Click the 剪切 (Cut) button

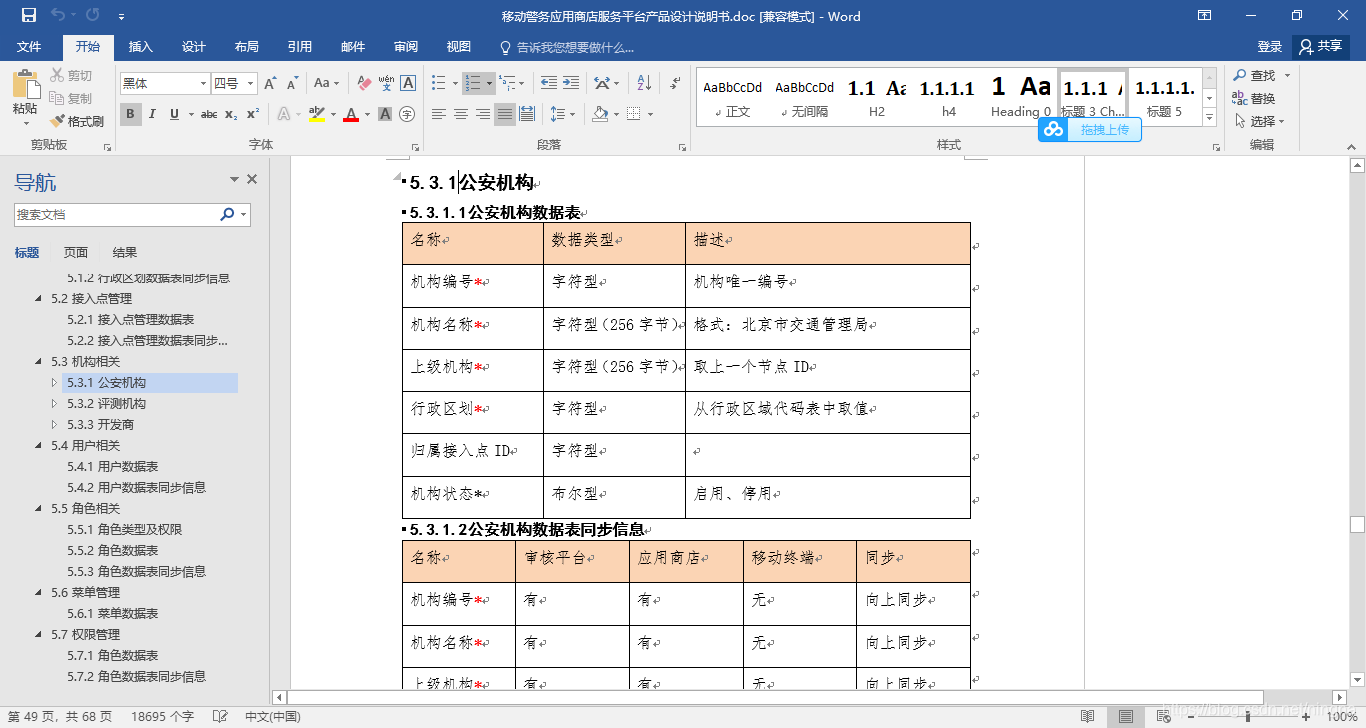(70, 75)
